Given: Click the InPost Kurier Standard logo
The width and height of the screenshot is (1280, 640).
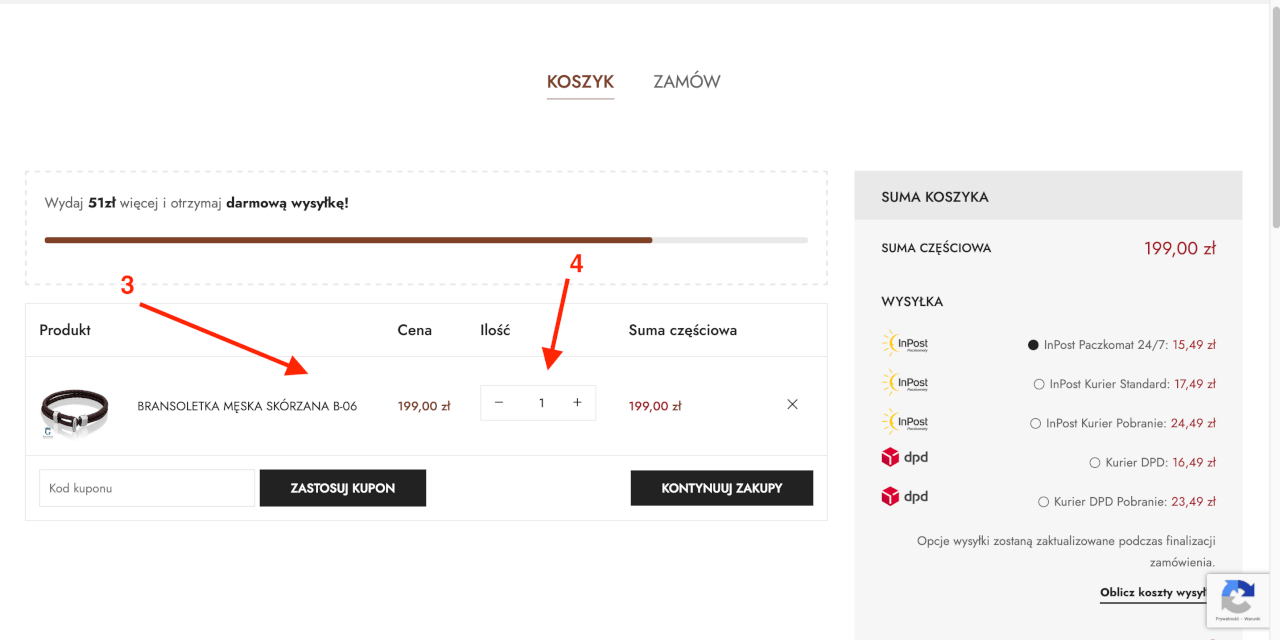Looking at the screenshot, I should [905, 383].
